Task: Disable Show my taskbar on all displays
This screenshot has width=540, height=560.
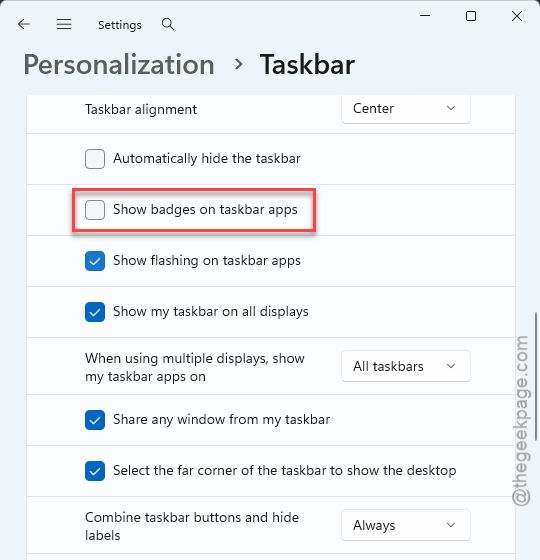Action: pyautogui.click(x=95, y=312)
